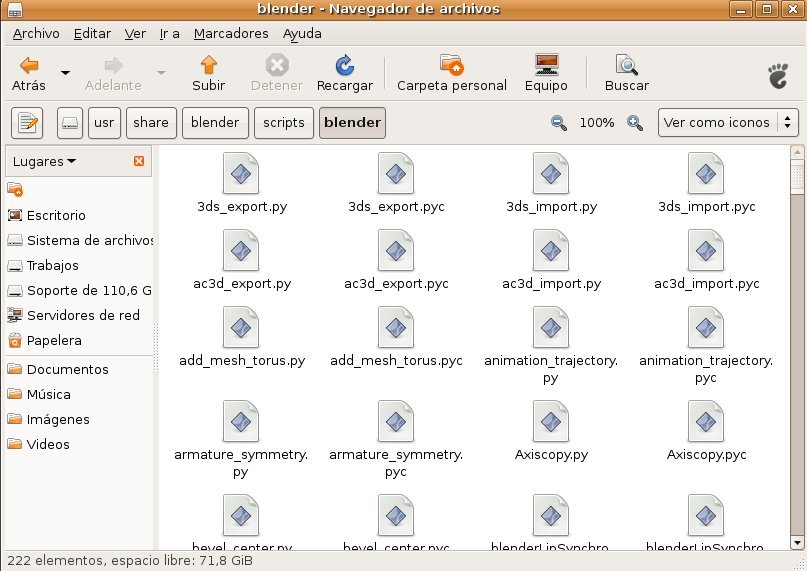Jump to root filesystem drive button
This screenshot has height=571, width=807.
click(69, 123)
